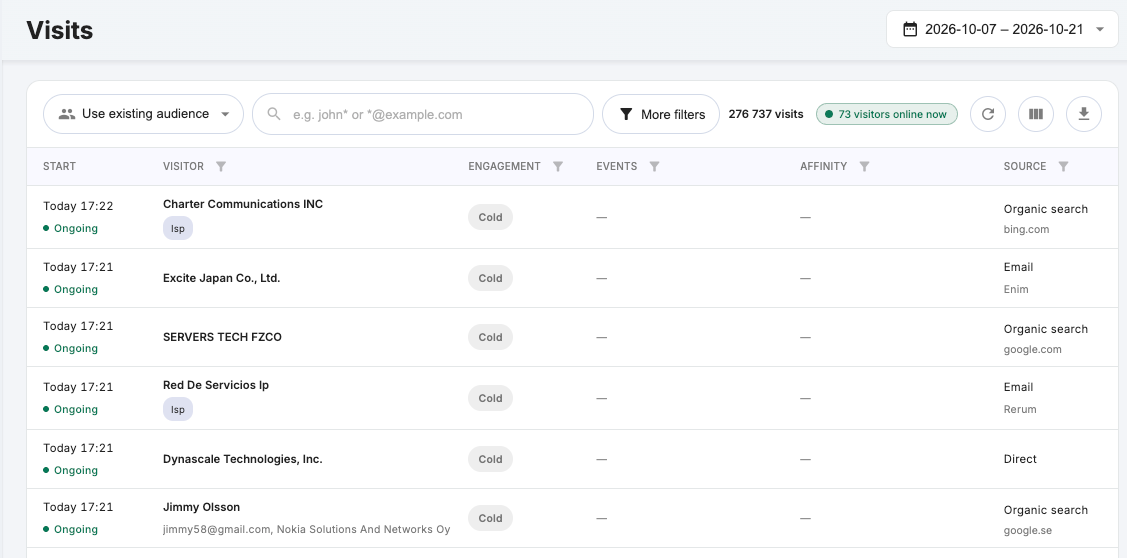Click Cold badge in Dynascale Technologies row

(490, 459)
